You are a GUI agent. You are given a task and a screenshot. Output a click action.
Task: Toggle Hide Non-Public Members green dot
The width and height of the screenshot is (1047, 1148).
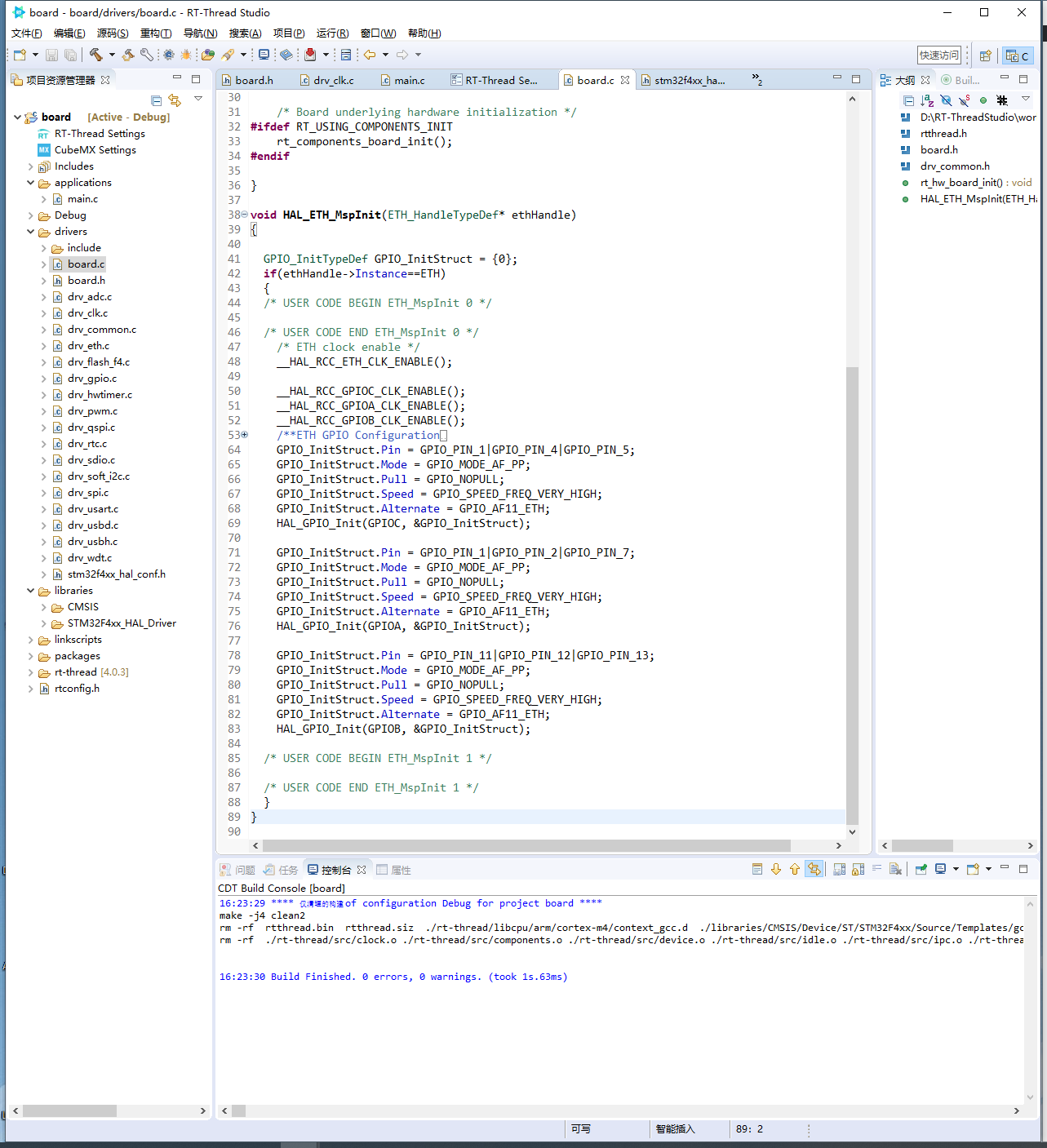tap(983, 100)
